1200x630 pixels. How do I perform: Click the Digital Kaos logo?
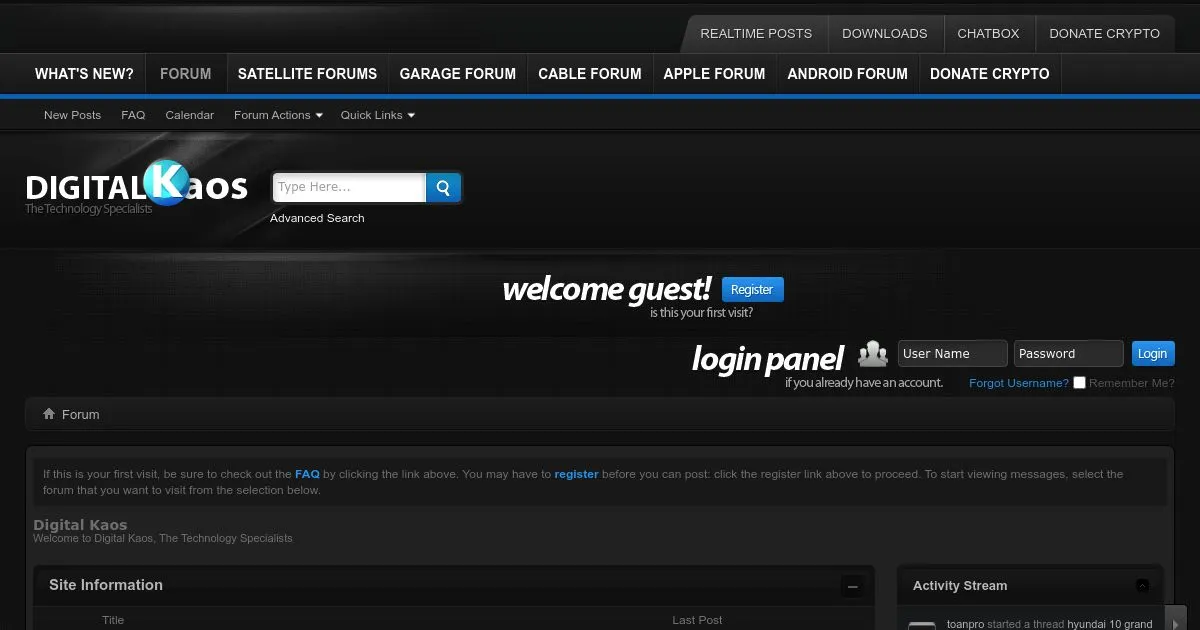(137, 187)
